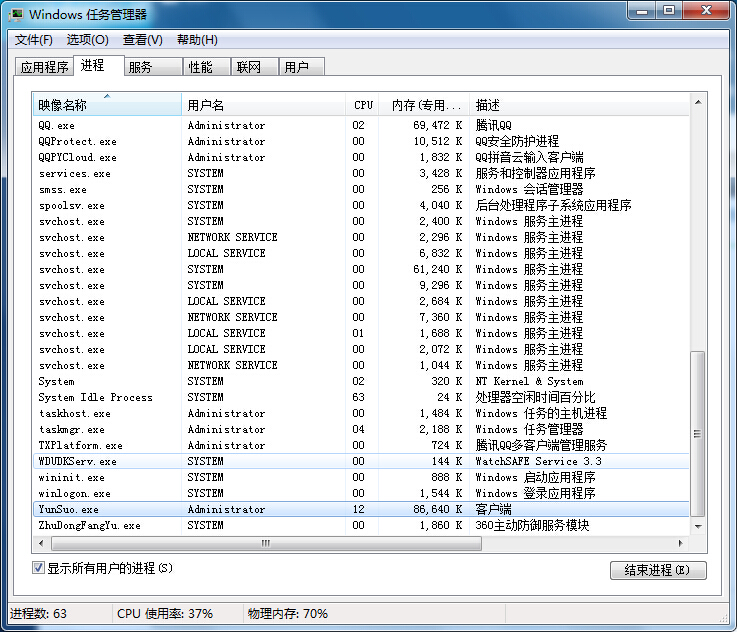Toggle 显示所有用户的进程 checkbox
737x632 pixels.
[39, 568]
